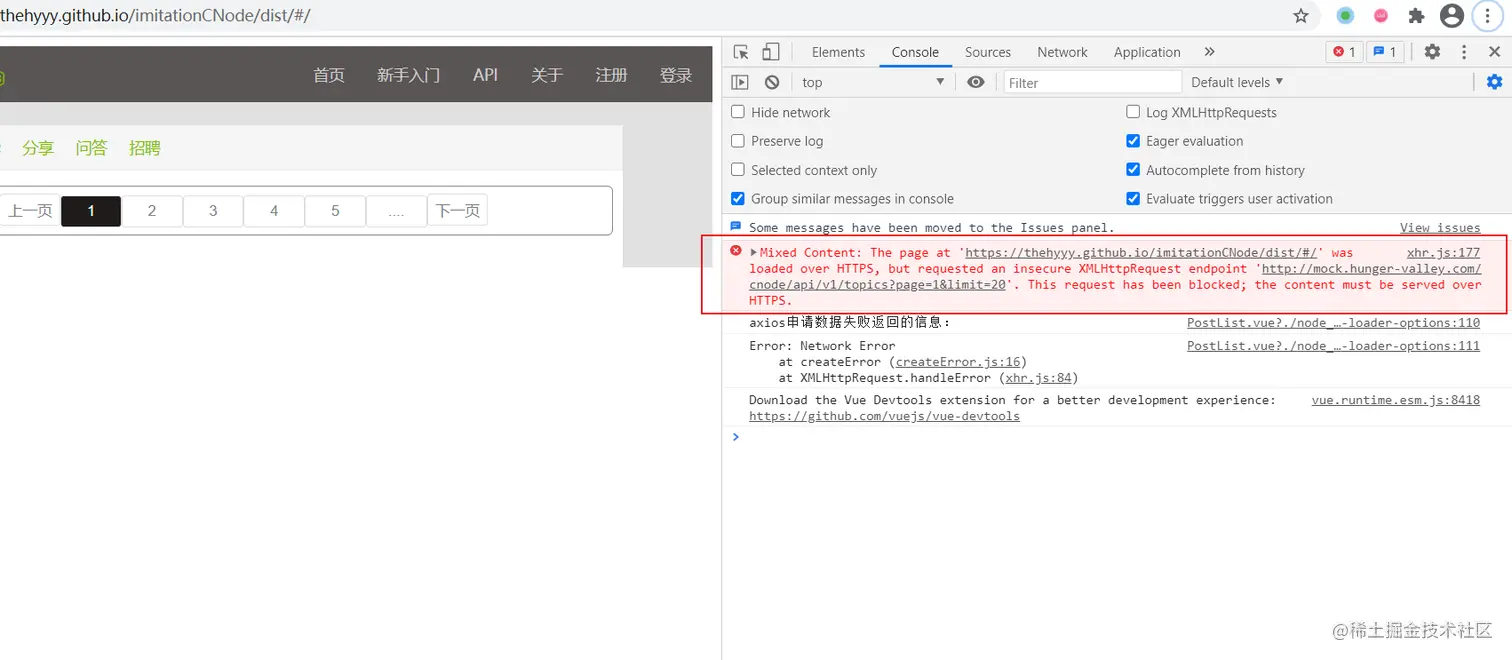Disable Autocomplete from history checkbox

tap(1133, 170)
